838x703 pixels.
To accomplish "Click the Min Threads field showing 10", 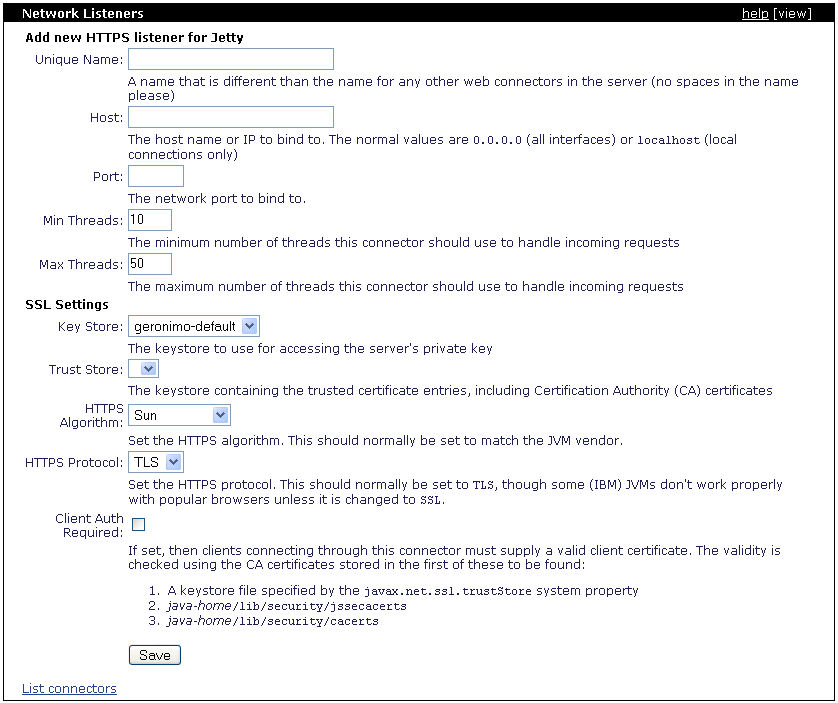I will coord(150,220).
